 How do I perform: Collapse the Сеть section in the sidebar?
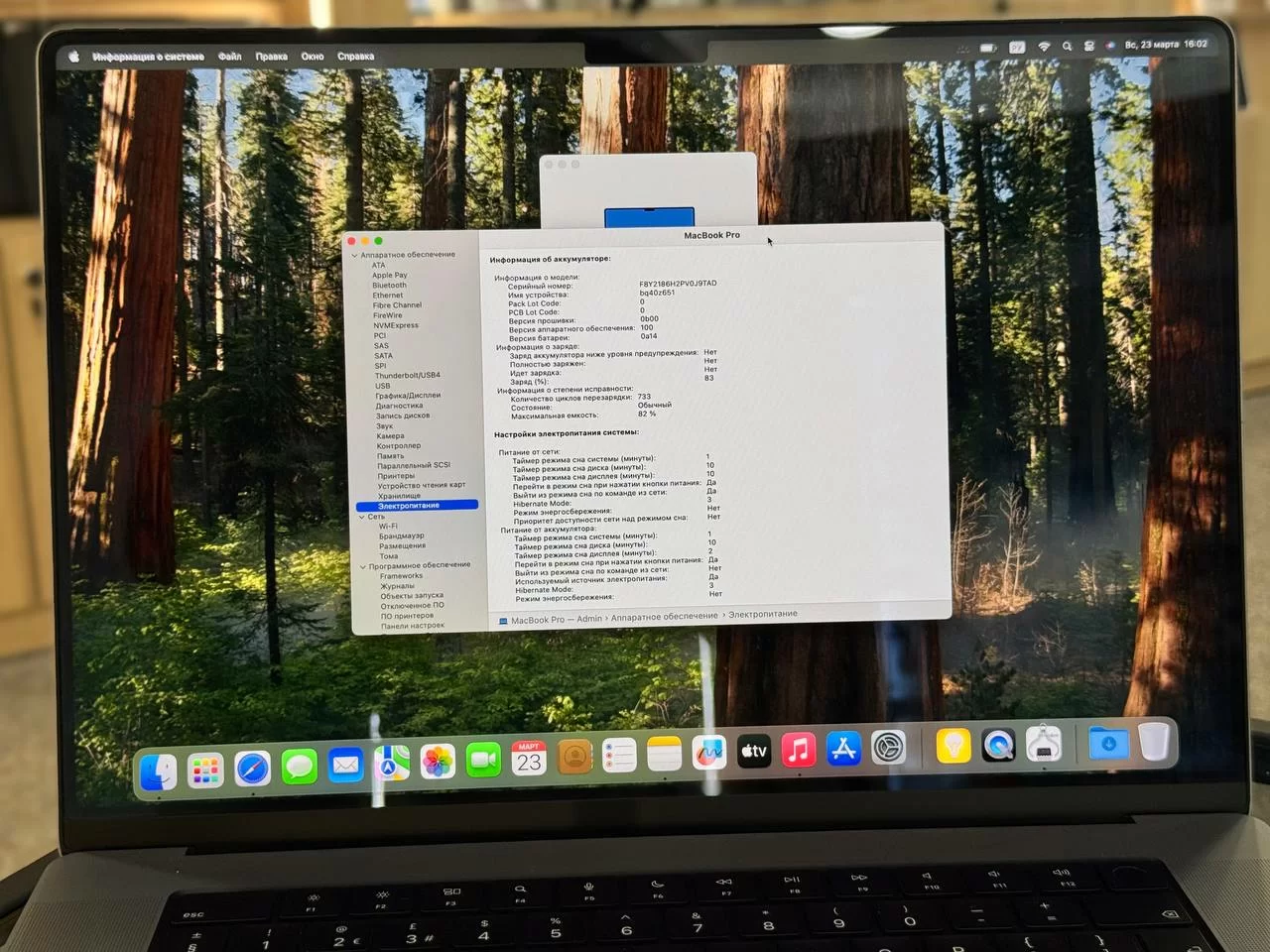tap(363, 516)
